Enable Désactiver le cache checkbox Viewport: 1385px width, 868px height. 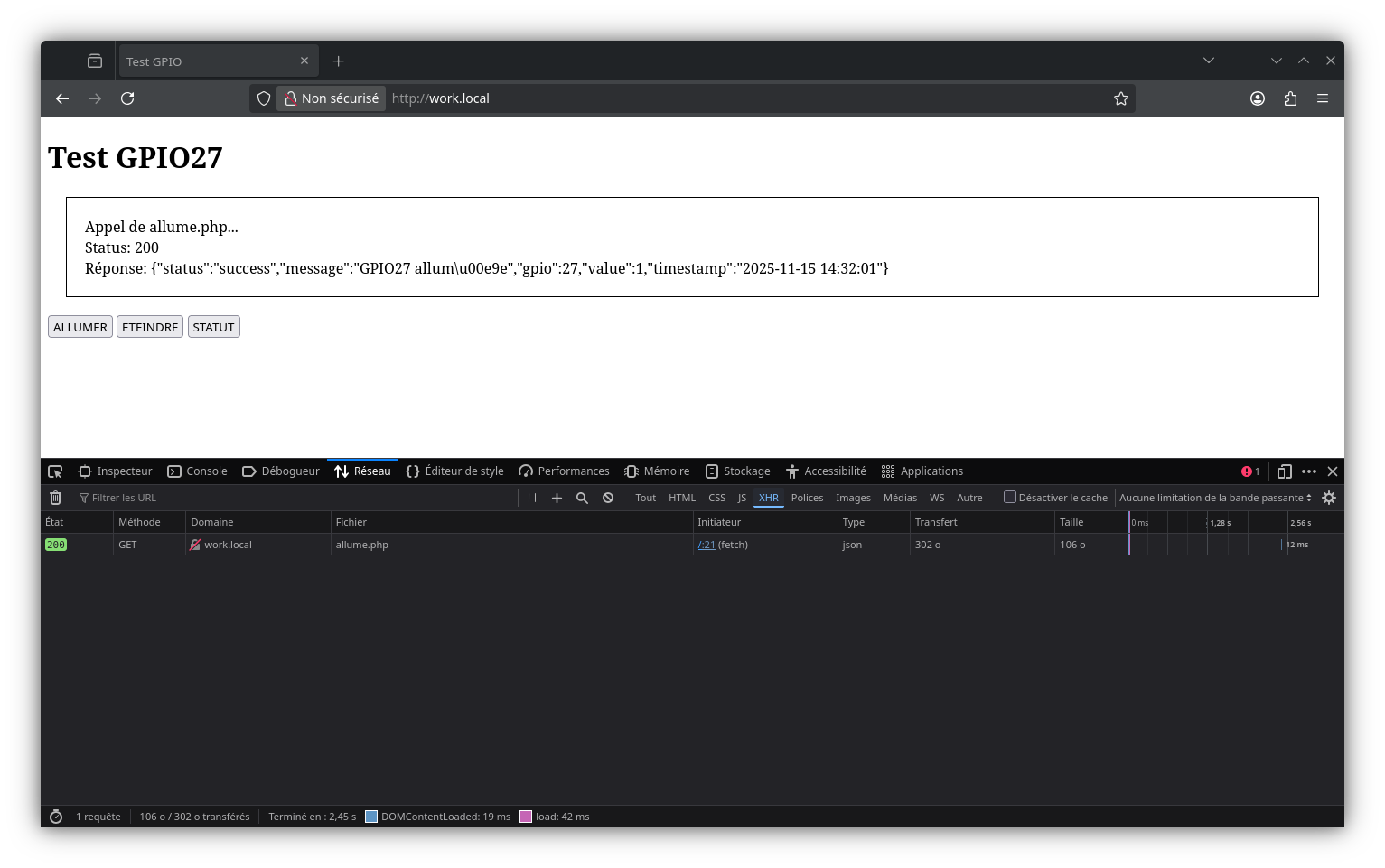point(1010,497)
